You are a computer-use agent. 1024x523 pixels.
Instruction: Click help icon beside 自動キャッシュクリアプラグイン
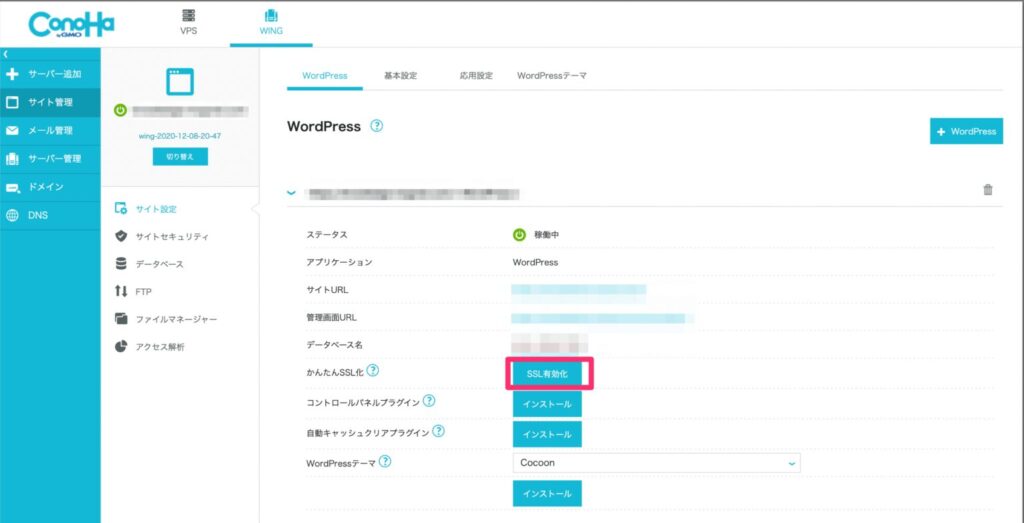[x=438, y=431]
